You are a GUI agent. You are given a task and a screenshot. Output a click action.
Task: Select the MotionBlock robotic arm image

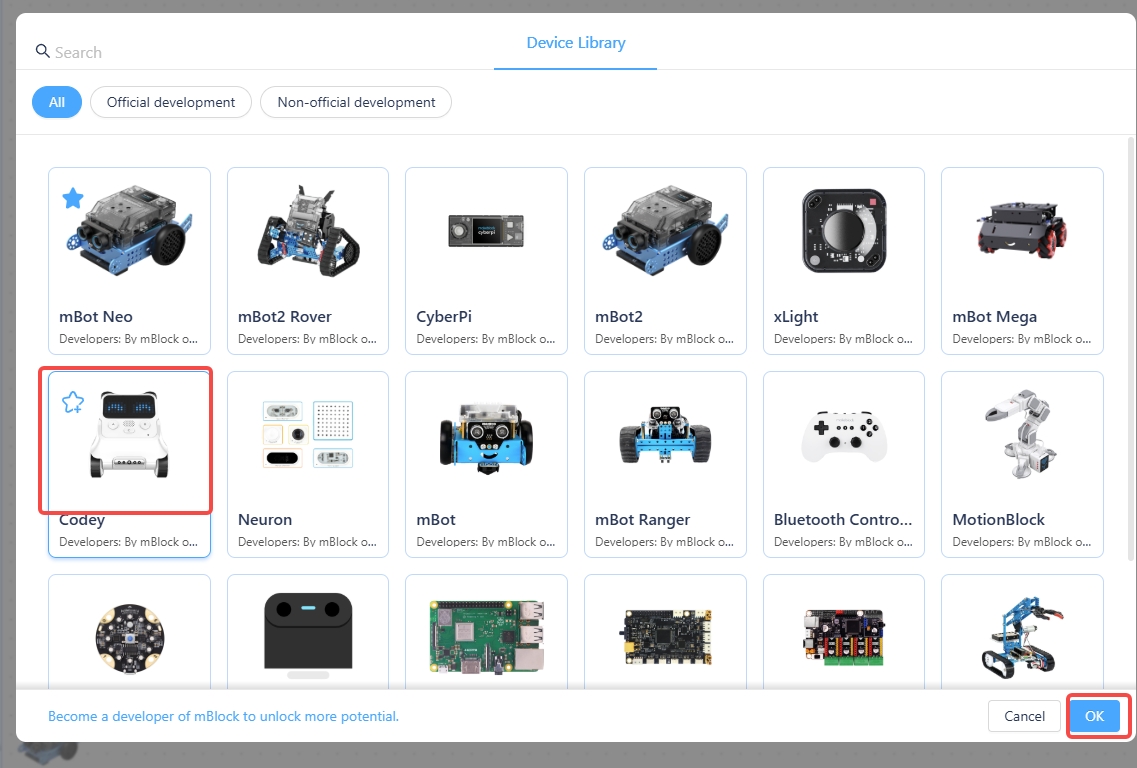[1021, 434]
